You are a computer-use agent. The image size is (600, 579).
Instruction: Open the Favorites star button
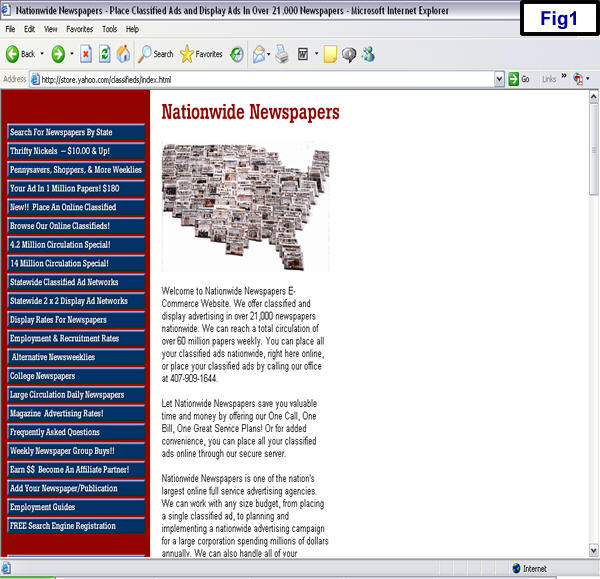point(201,54)
